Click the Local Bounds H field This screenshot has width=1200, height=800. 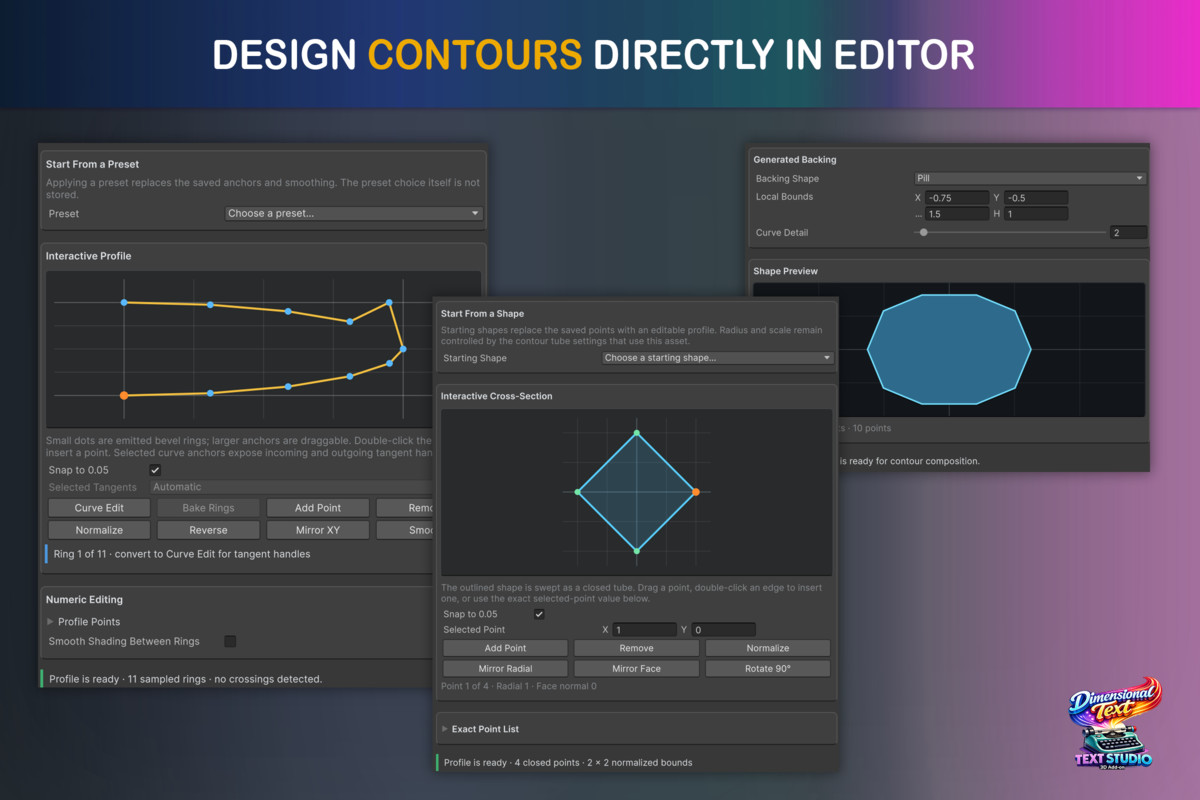(1036, 214)
